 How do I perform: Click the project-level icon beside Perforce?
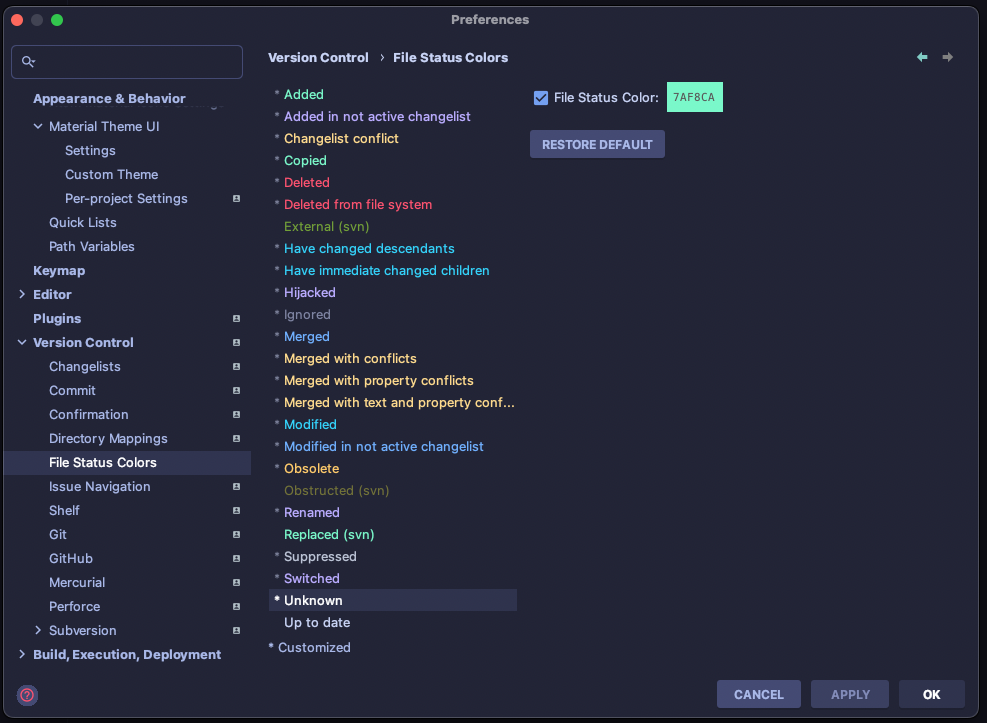point(236,606)
